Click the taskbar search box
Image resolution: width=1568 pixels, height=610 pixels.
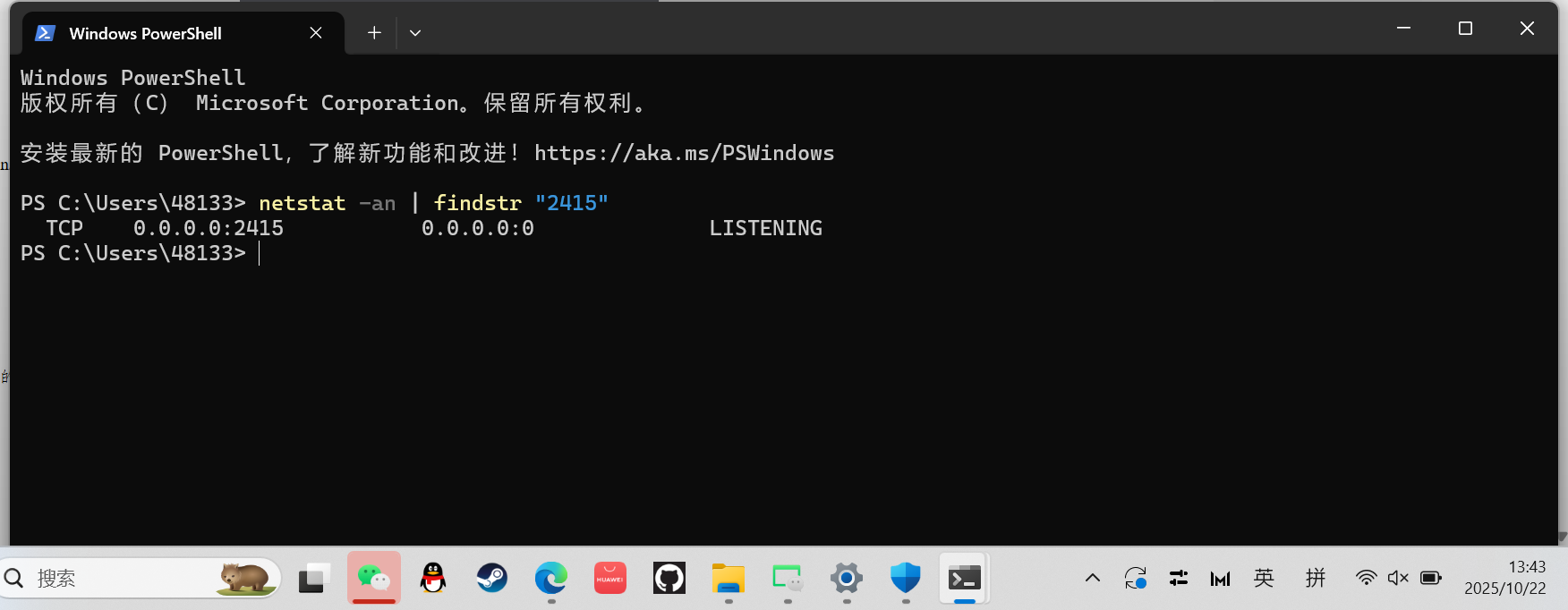coord(141,579)
